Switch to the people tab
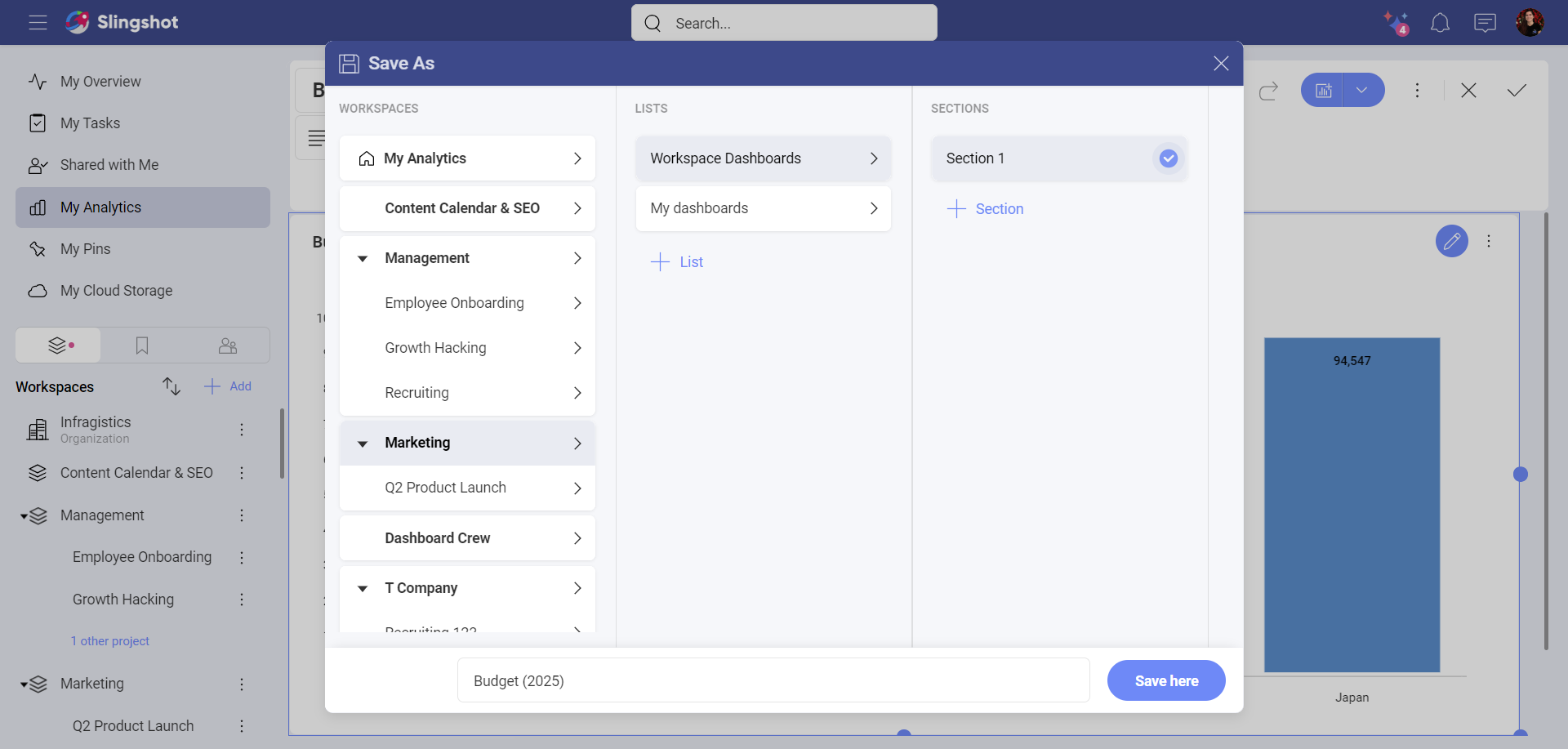1568x749 pixels. coord(228,346)
